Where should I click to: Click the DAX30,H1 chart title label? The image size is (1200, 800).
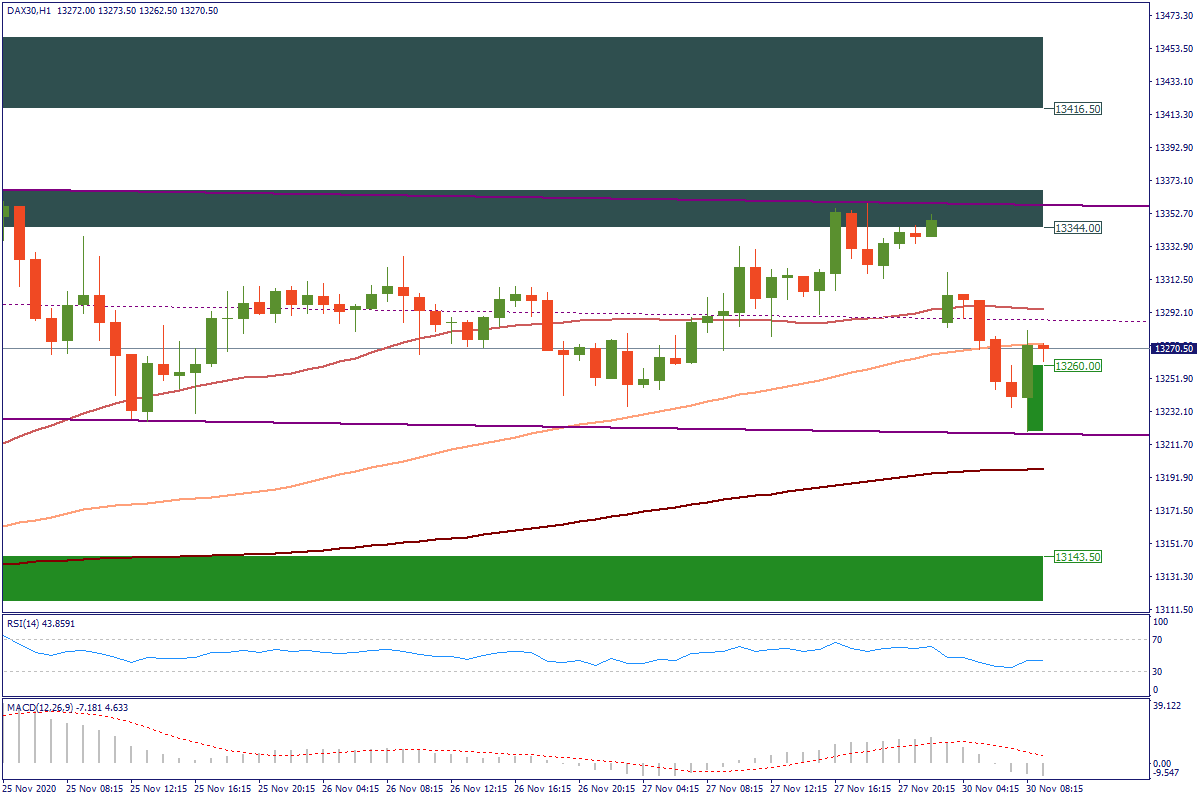tap(30, 11)
